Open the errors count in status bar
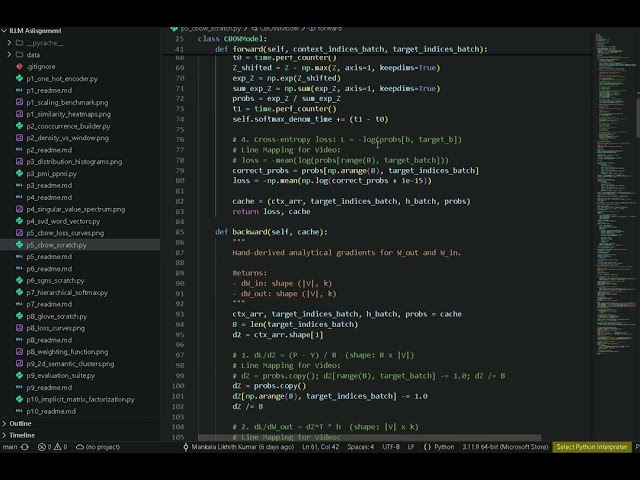 tap(44, 447)
